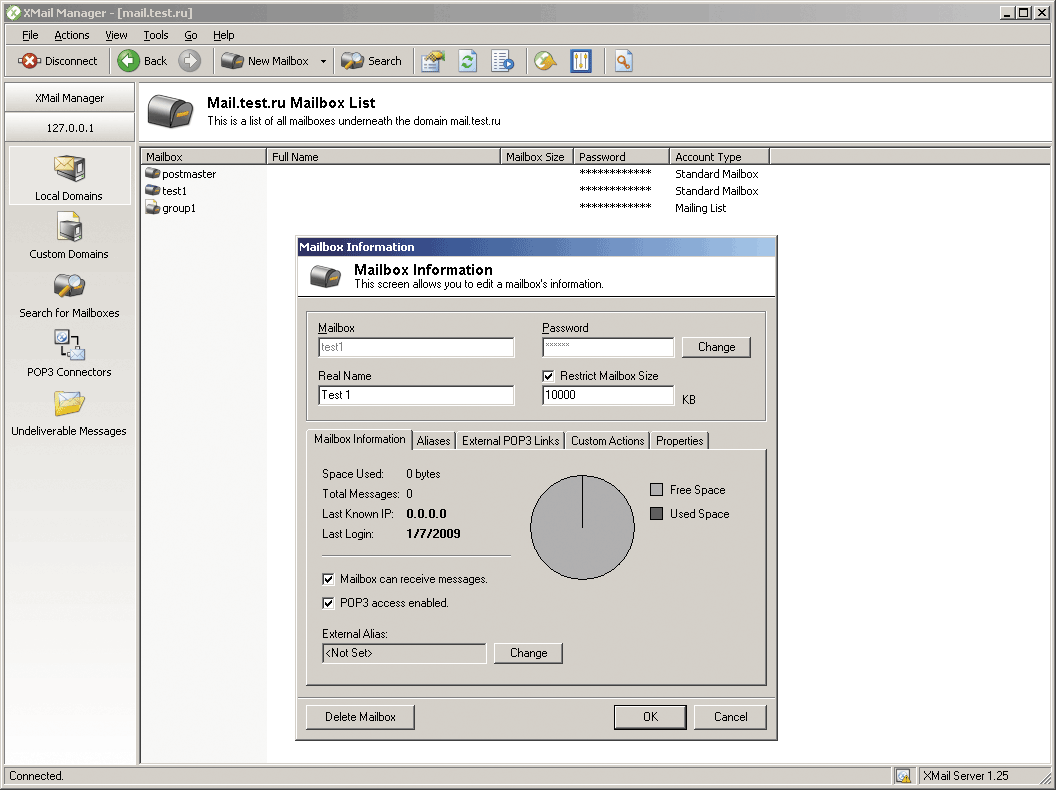Click the Refresh green arrows icon

(x=467, y=61)
